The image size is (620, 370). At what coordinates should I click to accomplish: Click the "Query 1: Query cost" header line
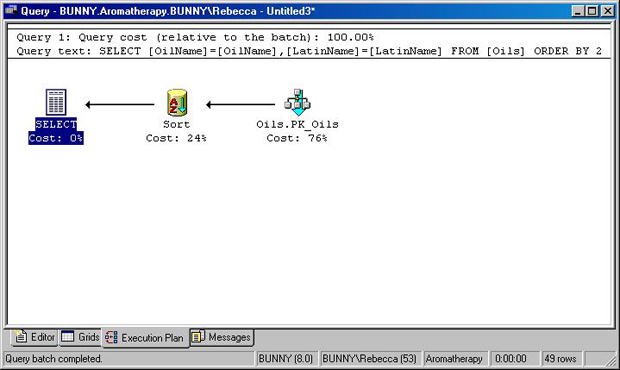point(195,38)
